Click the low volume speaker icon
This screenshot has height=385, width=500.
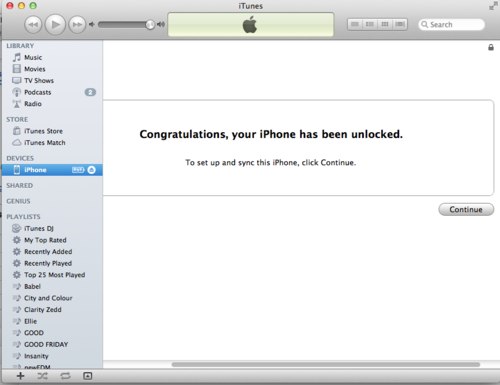[92, 24]
